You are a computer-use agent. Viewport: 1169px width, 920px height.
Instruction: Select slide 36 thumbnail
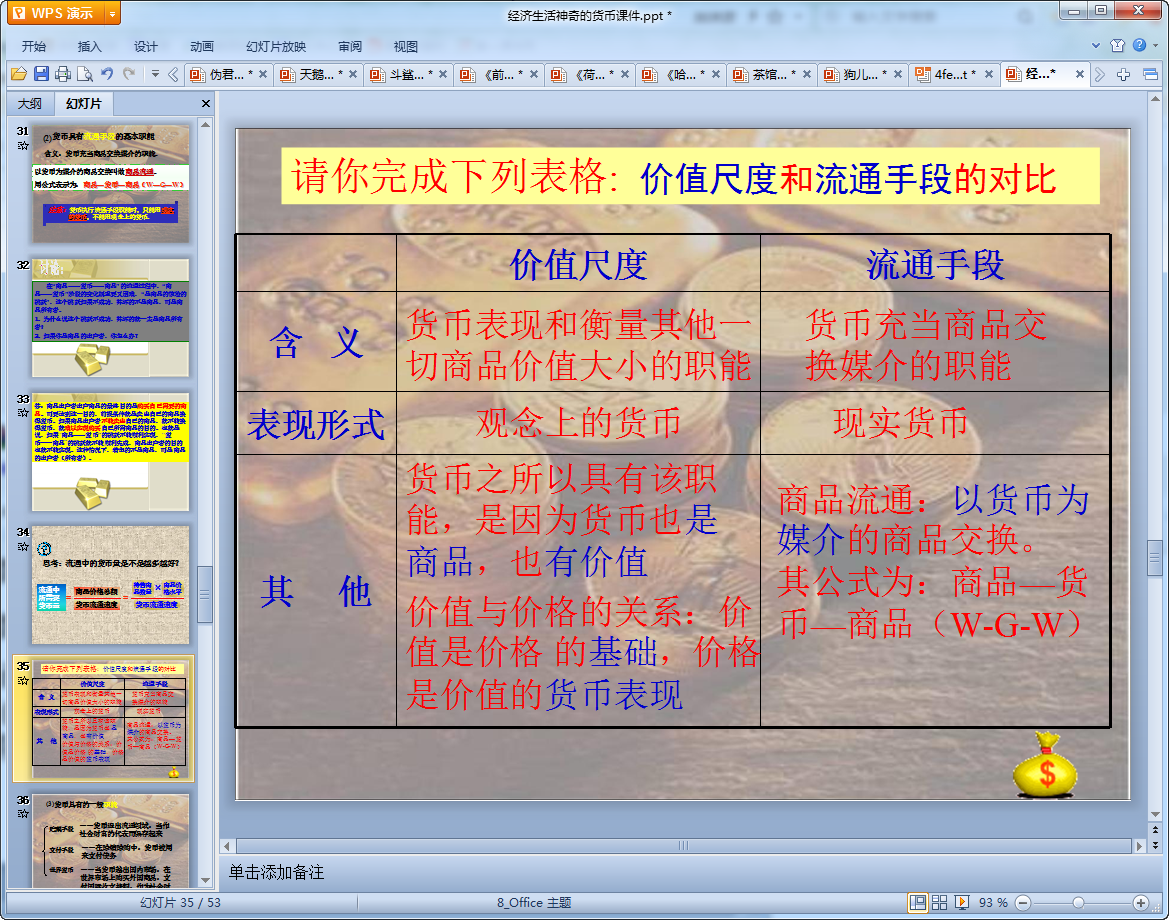[110, 840]
